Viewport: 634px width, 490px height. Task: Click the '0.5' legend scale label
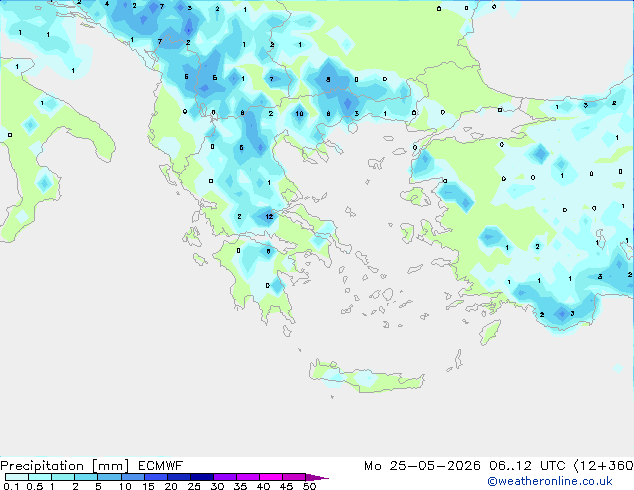pos(35,486)
